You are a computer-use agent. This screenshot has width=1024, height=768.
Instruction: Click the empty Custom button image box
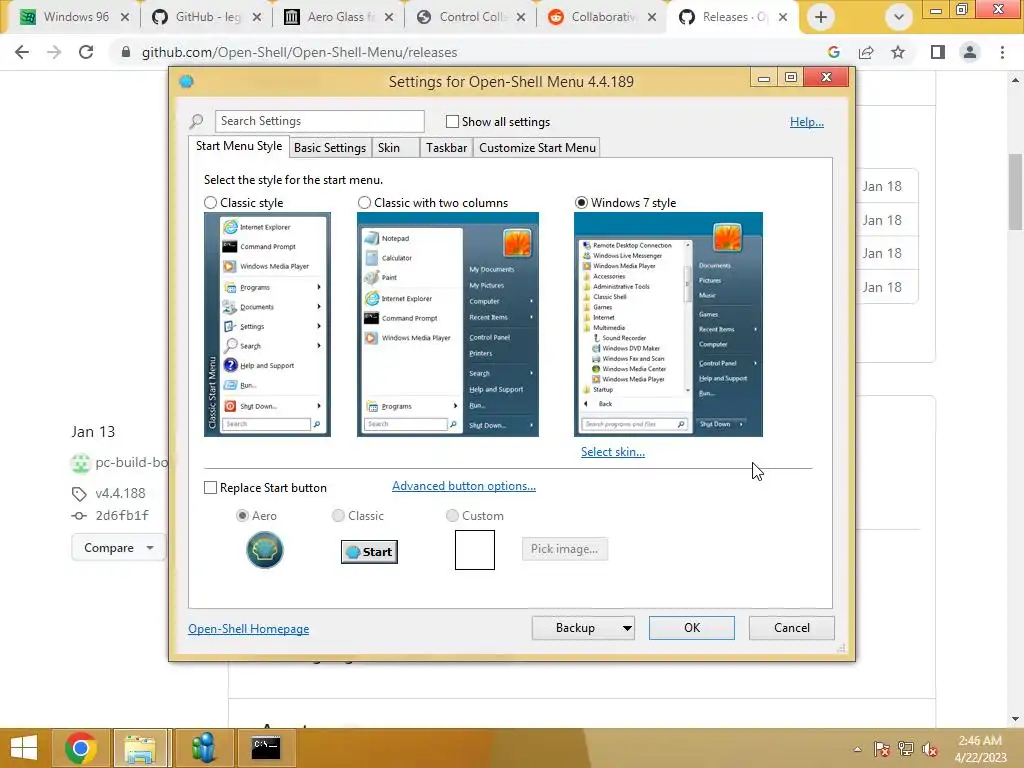tap(475, 550)
